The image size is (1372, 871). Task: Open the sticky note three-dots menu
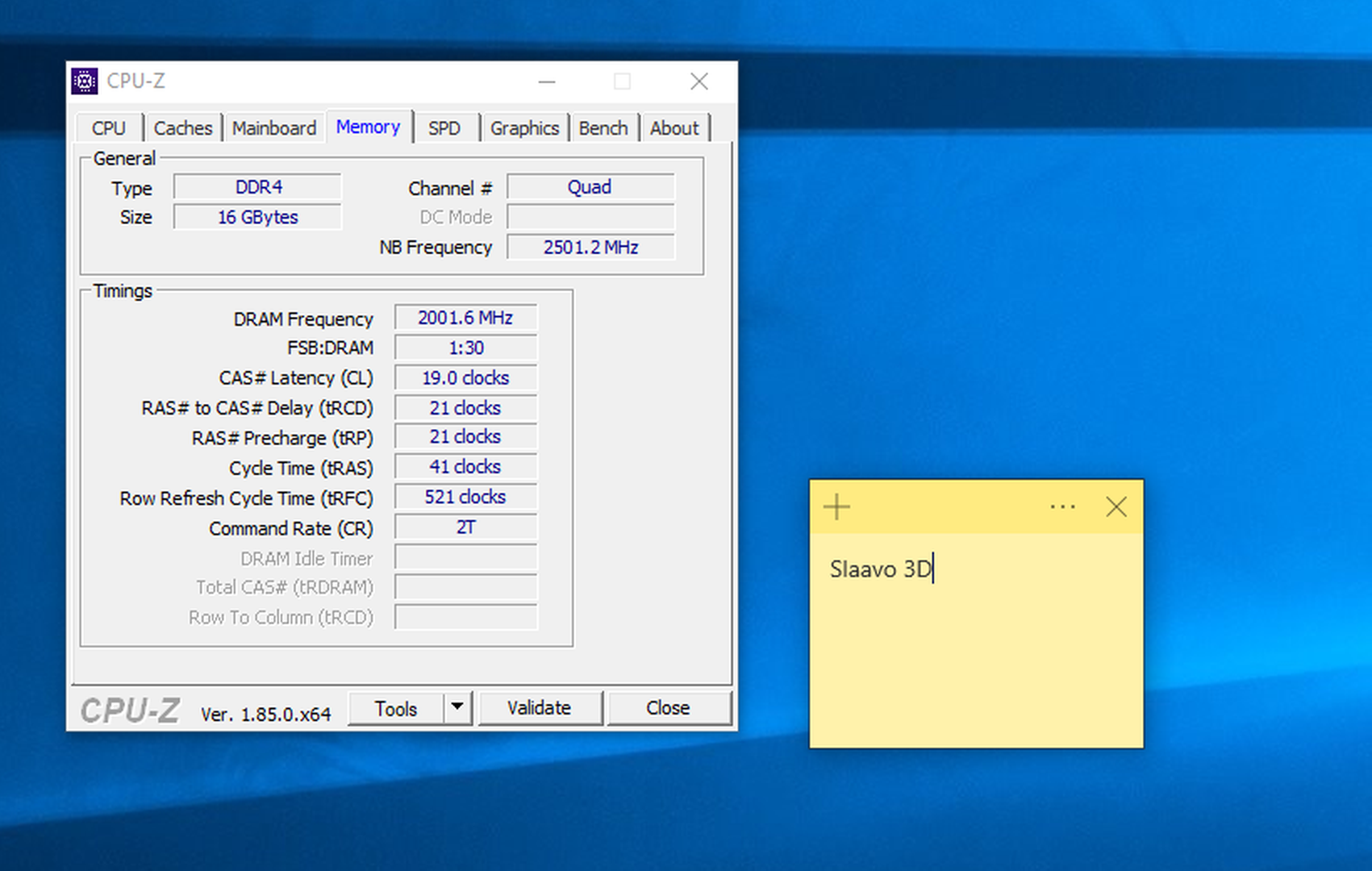tap(1062, 507)
